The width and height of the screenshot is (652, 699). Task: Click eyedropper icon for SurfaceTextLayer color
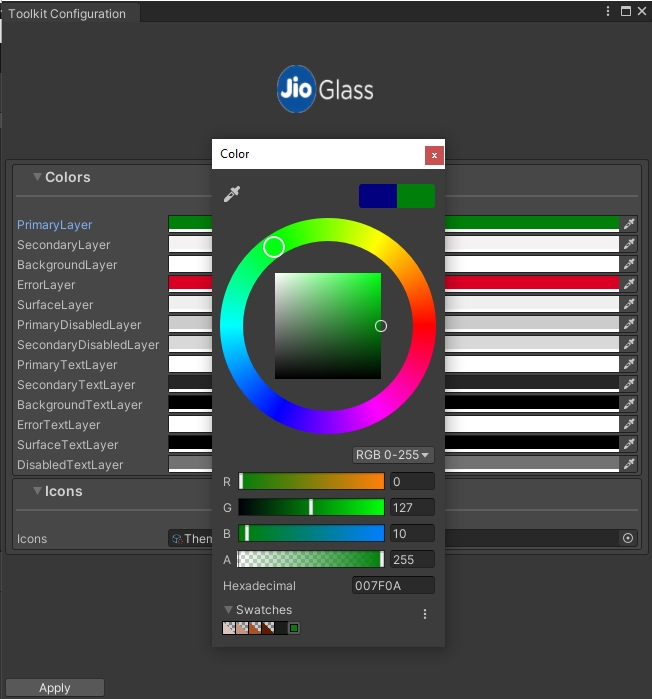click(x=629, y=444)
